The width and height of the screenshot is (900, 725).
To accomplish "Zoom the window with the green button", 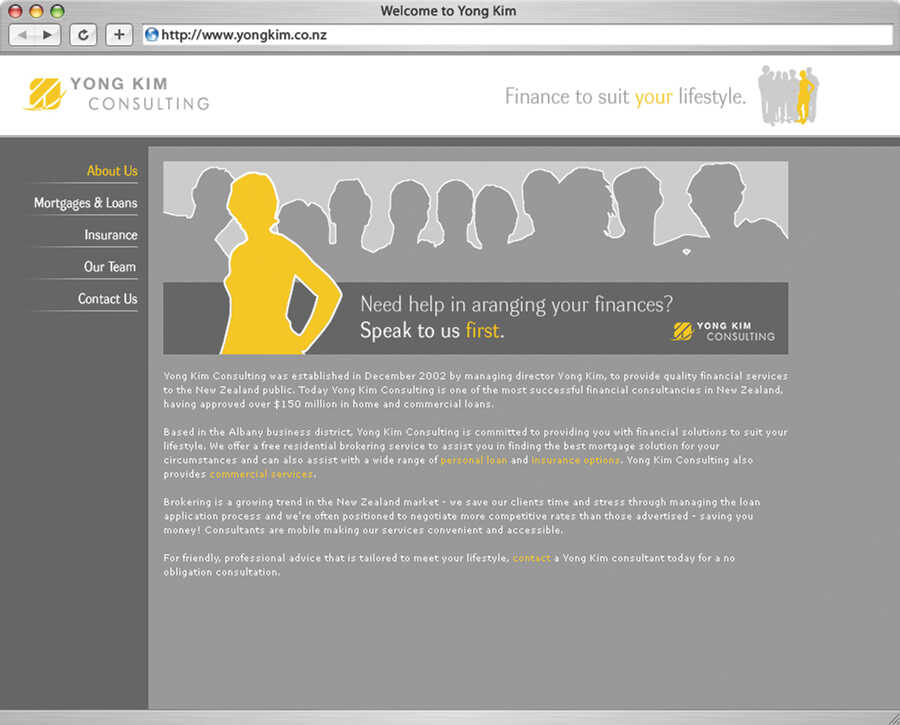I will tap(57, 11).
